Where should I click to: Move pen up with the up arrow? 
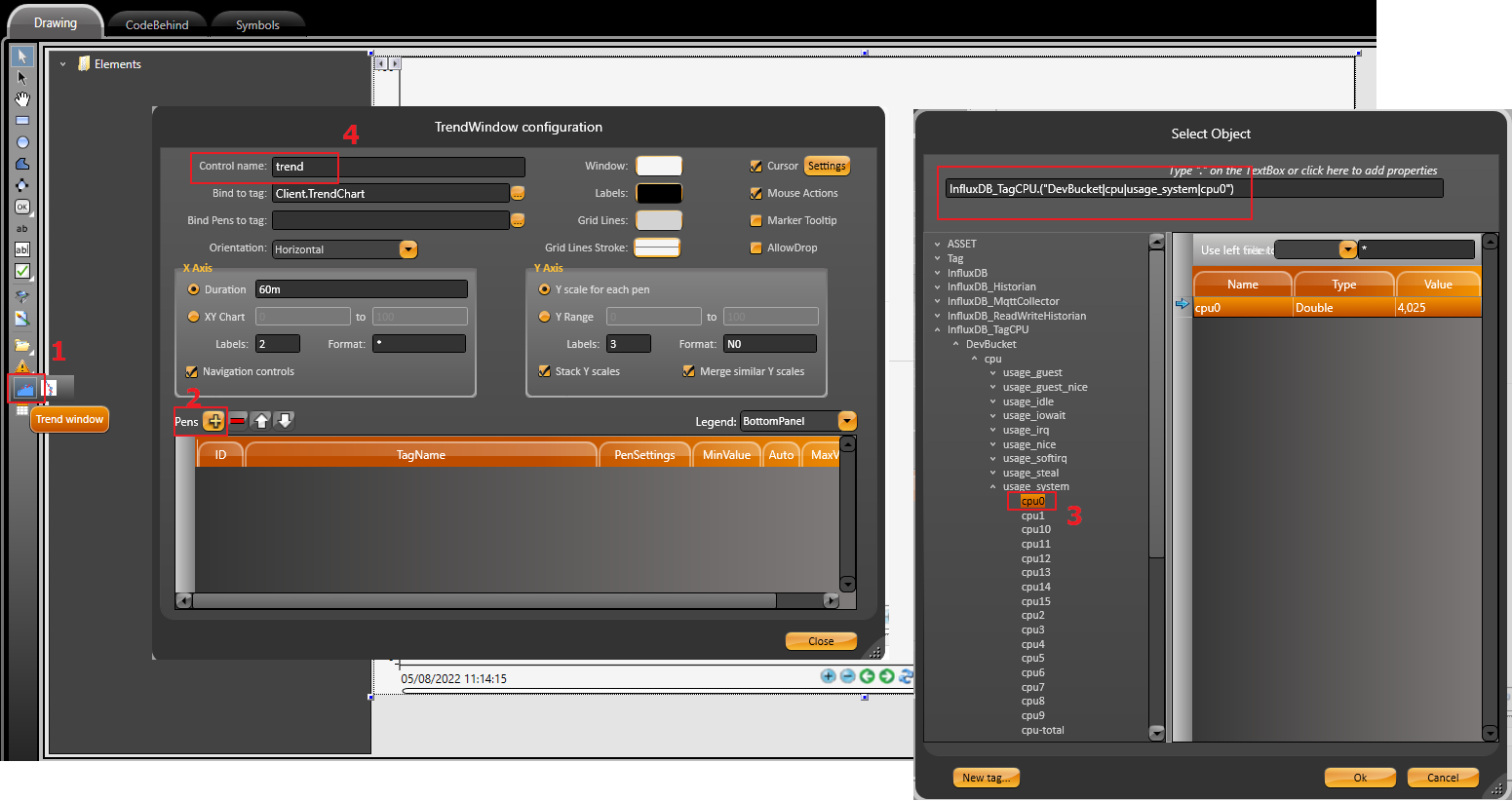coord(260,421)
